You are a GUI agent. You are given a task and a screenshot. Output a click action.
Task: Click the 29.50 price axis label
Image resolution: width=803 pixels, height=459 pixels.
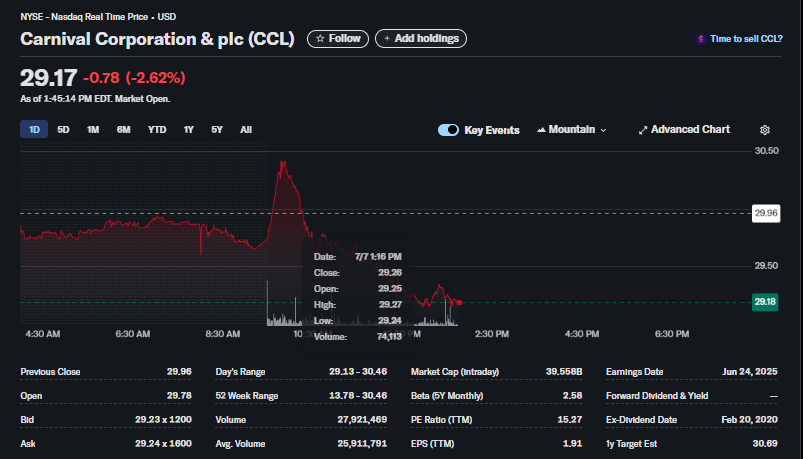click(766, 266)
